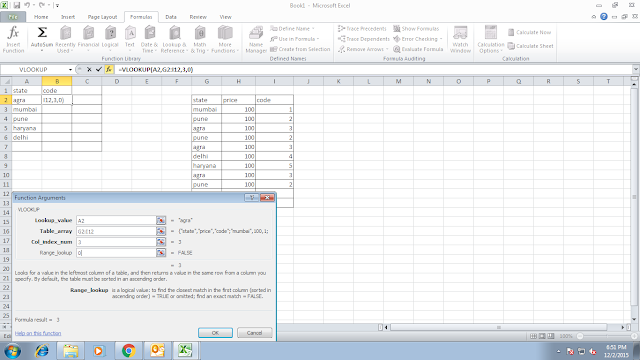Click OK in Function Arguments dialog
The image size is (640, 360).
pyautogui.click(x=216, y=333)
